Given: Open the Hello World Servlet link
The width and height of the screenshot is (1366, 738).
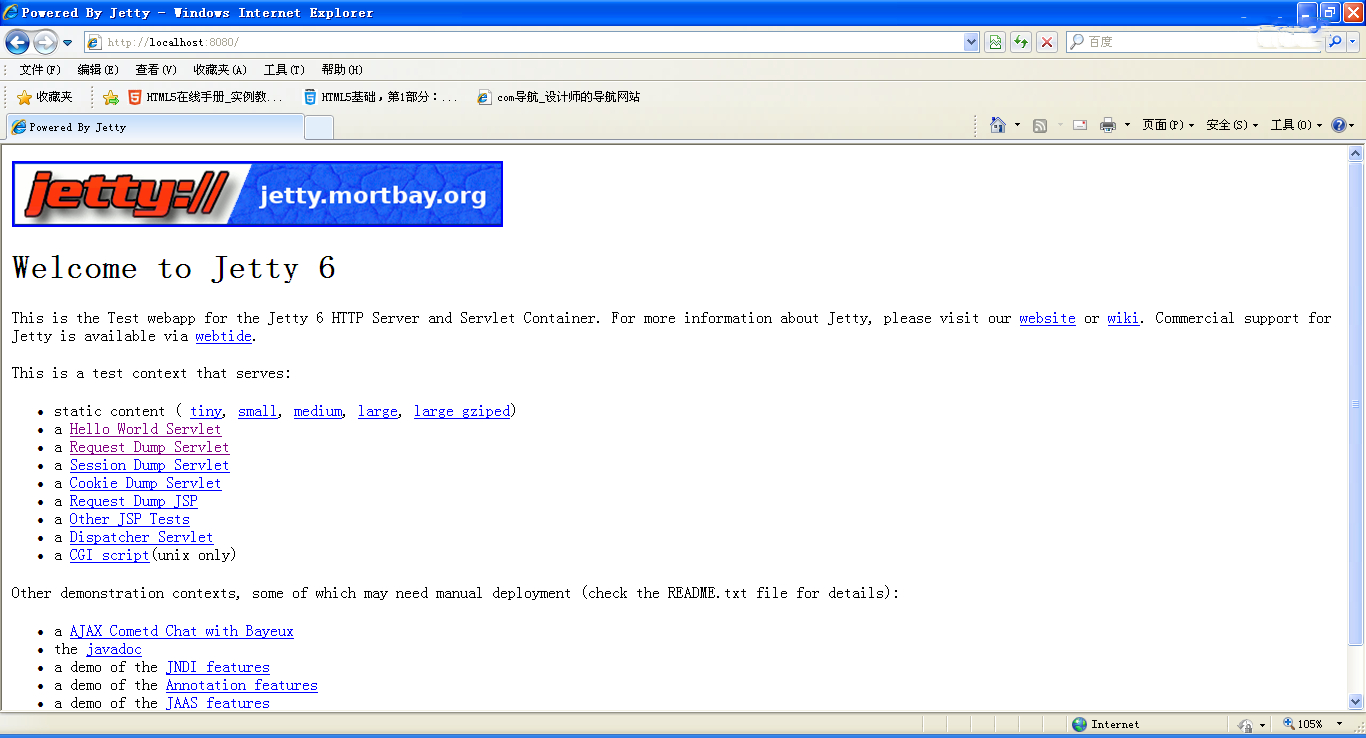Looking at the screenshot, I should click(x=145, y=429).
